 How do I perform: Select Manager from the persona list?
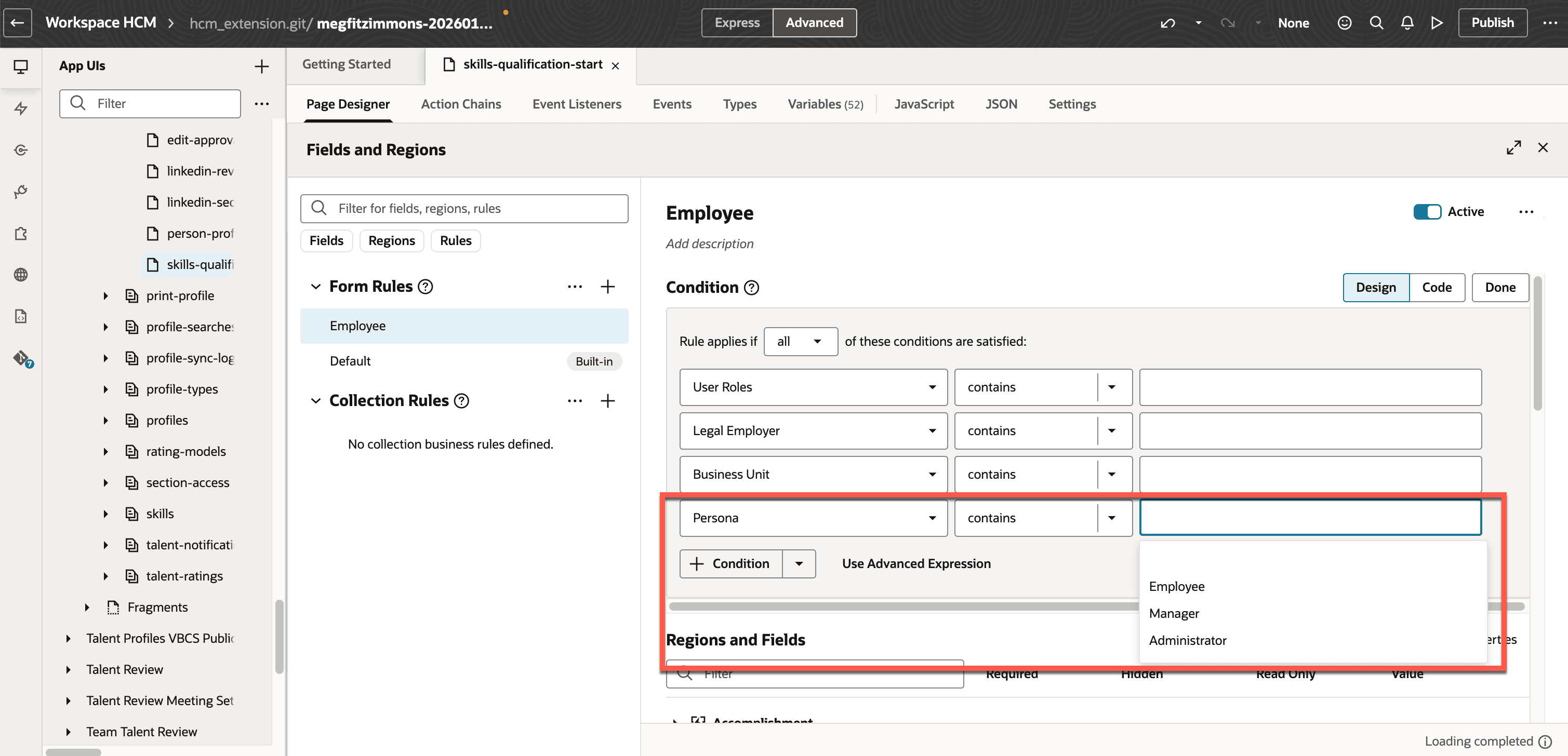(x=1174, y=613)
